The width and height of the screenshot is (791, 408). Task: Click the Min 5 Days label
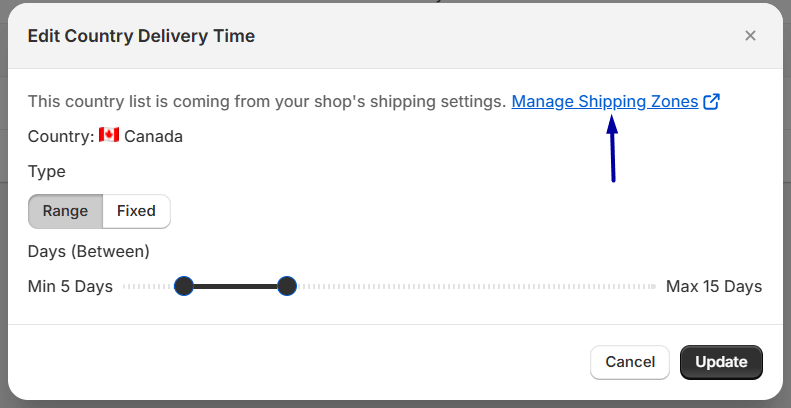click(70, 287)
